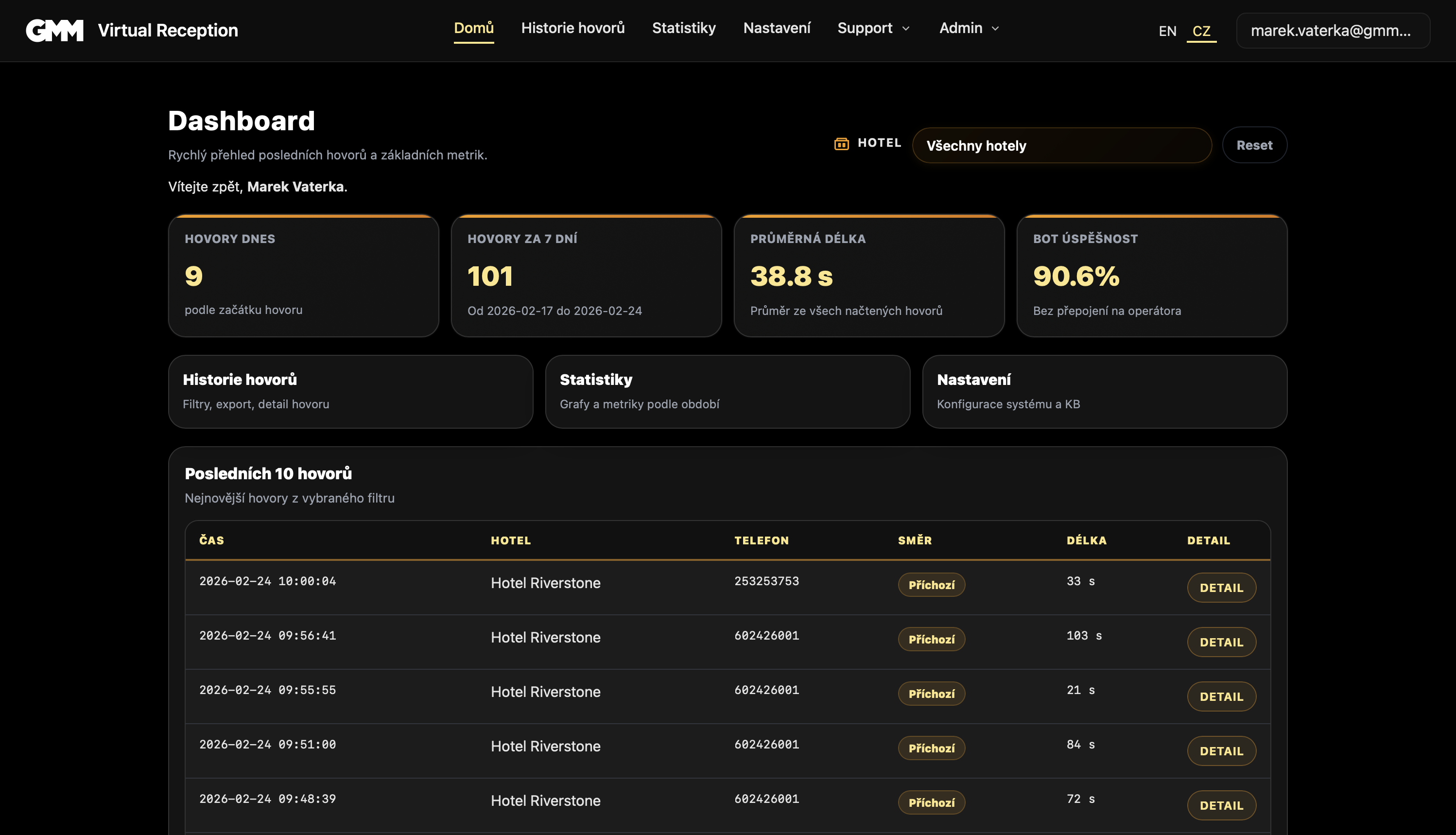
Task: Open Nastavení in top navigation
Action: (777, 28)
